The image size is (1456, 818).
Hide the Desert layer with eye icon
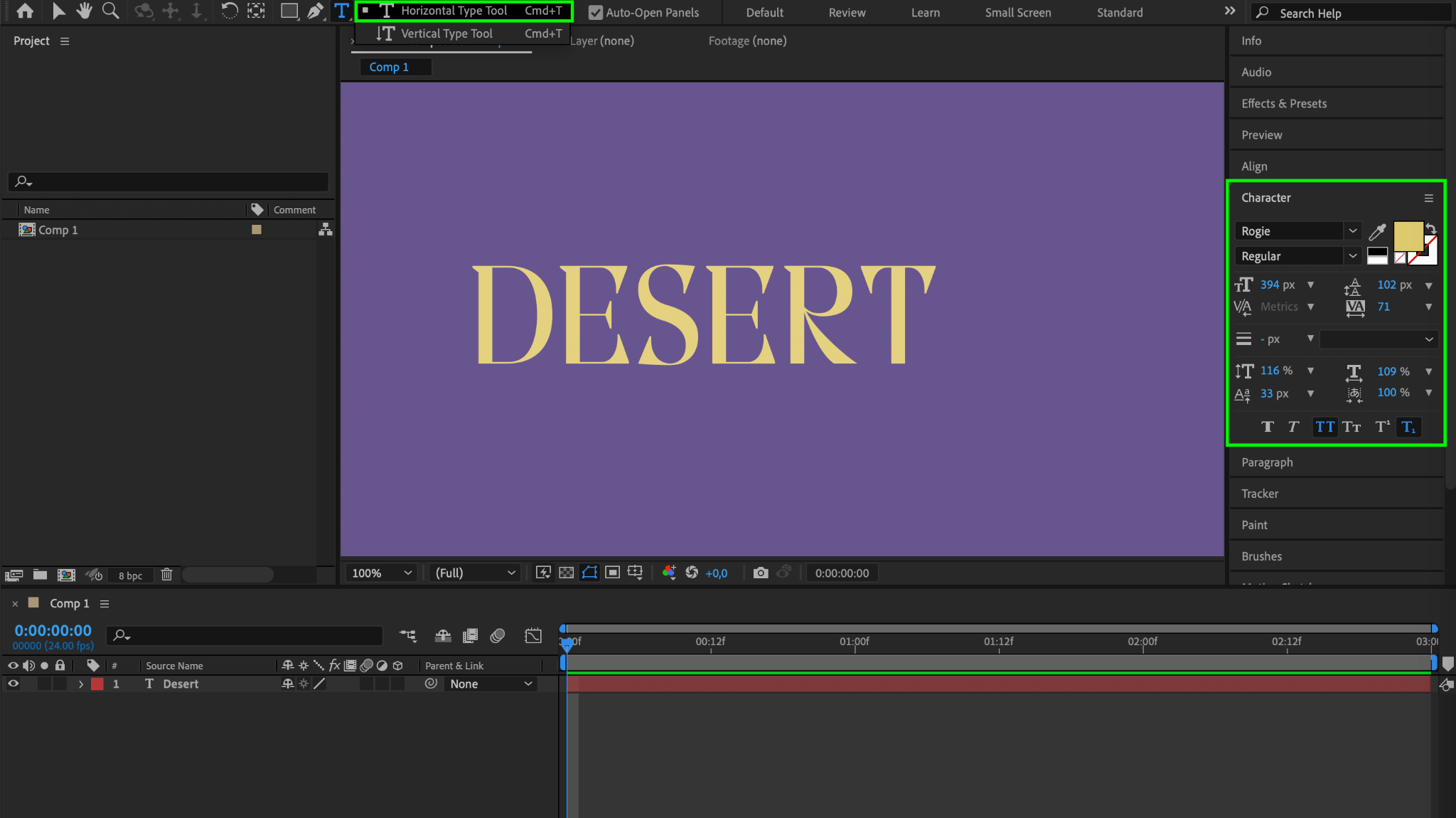tap(13, 684)
